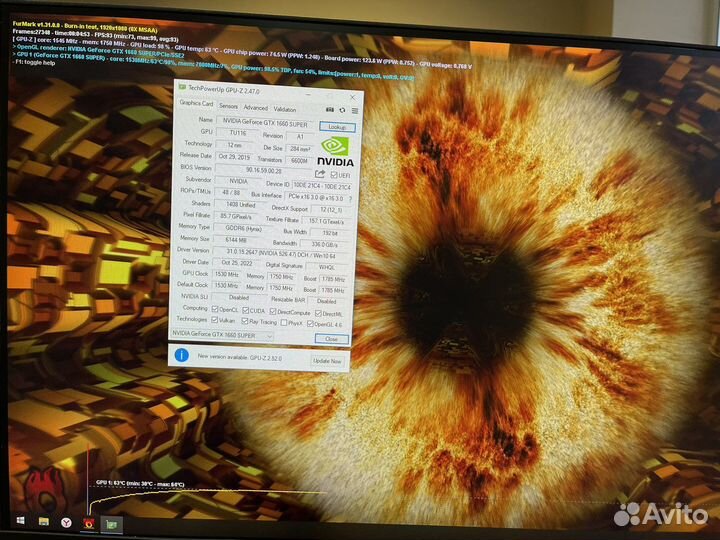Click FurMark GPU temperature graph label
Viewport: 720px width, 540px height.
pos(140,484)
